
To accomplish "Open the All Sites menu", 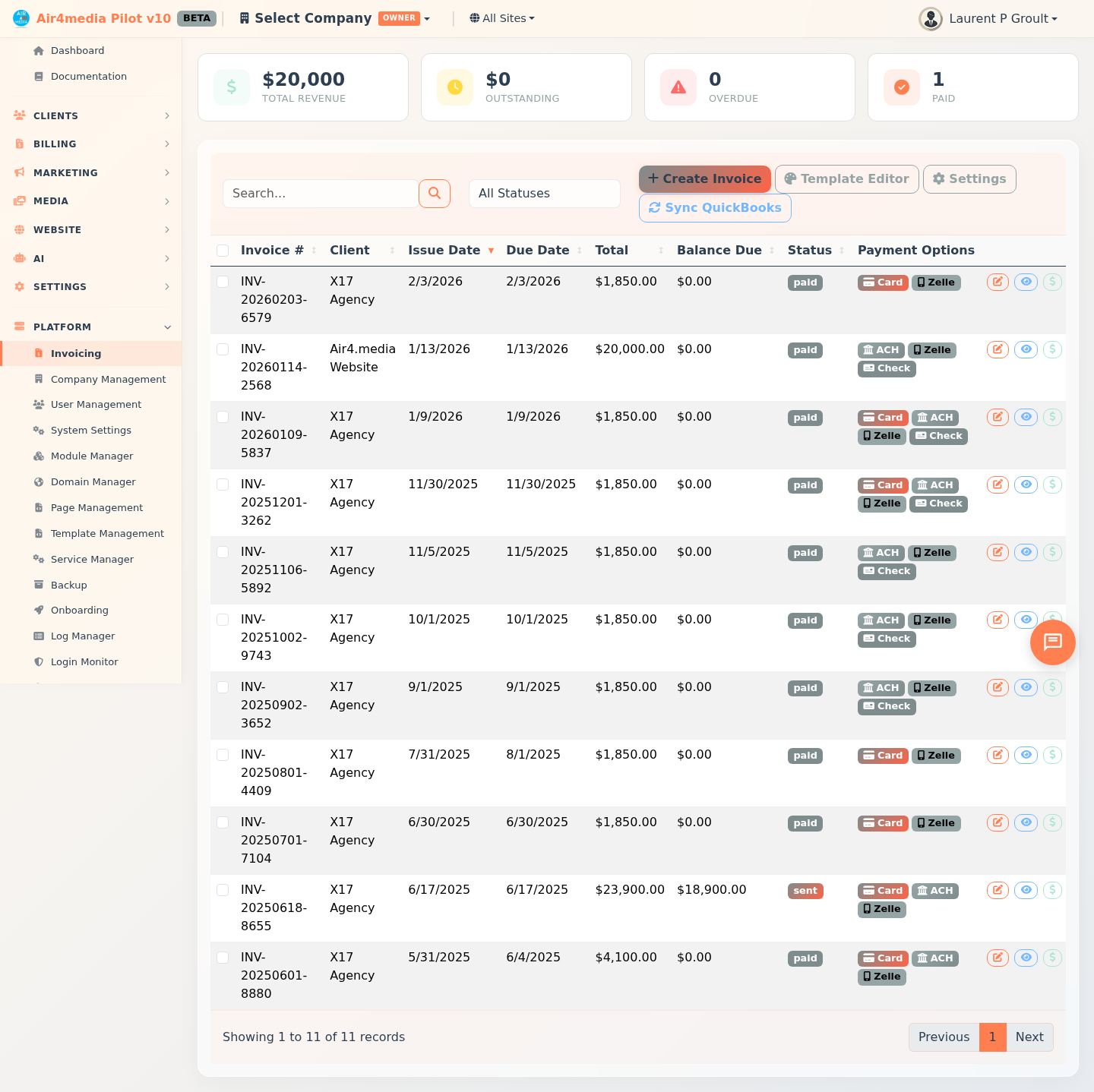I will [501, 18].
